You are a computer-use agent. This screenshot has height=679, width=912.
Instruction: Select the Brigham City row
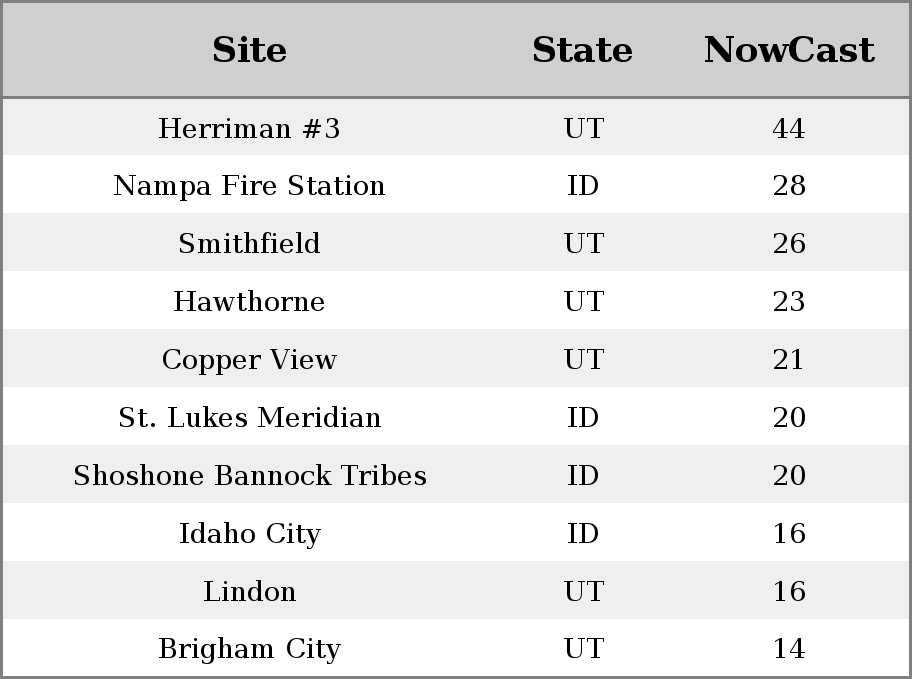click(x=456, y=648)
